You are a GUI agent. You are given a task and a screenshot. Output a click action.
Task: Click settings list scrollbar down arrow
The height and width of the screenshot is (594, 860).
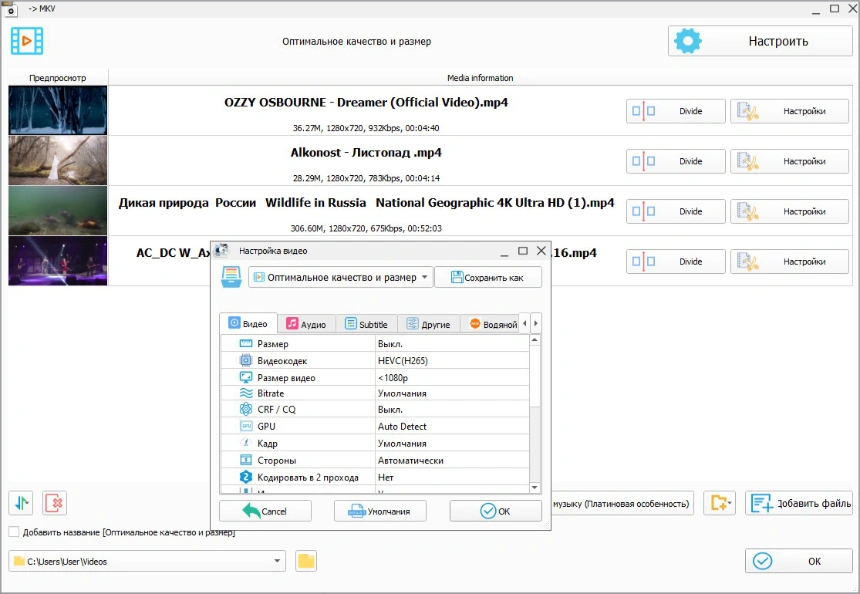click(535, 488)
